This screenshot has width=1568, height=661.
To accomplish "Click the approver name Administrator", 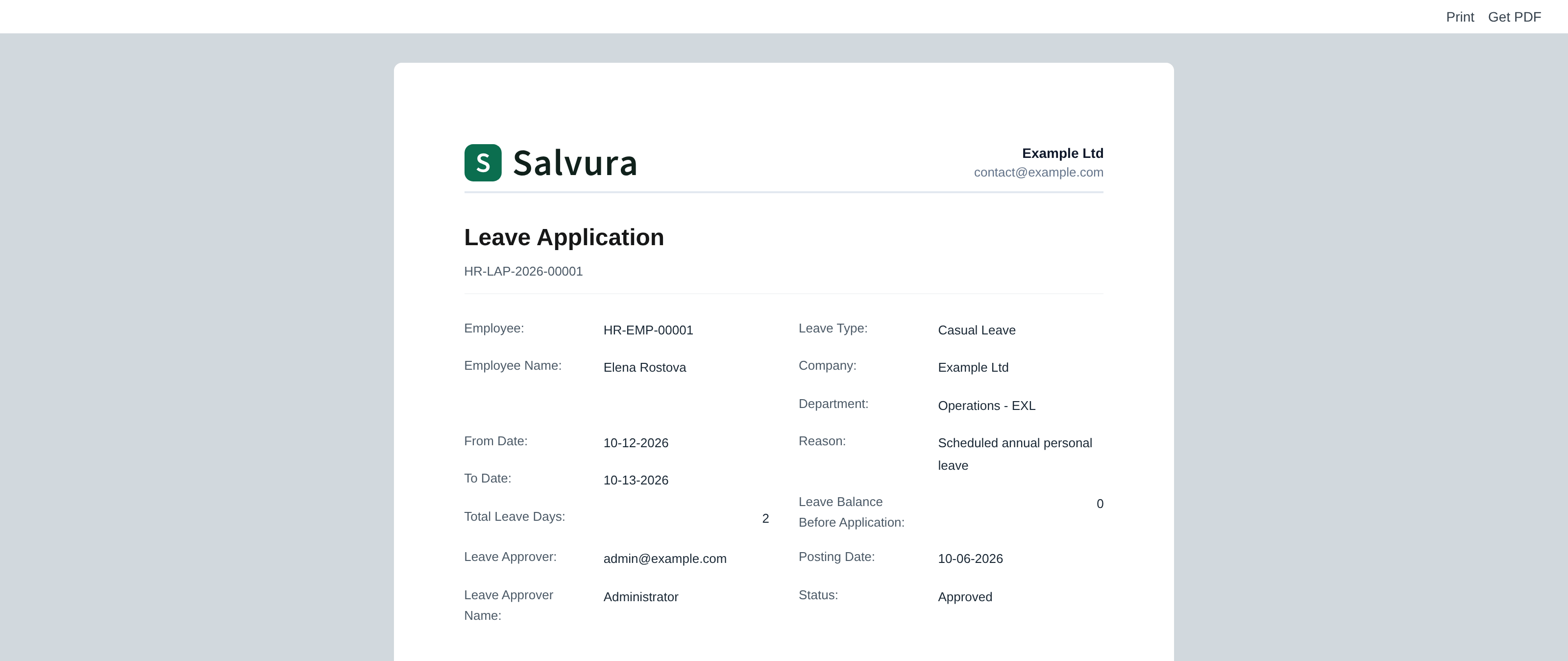I will pos(640,597).
